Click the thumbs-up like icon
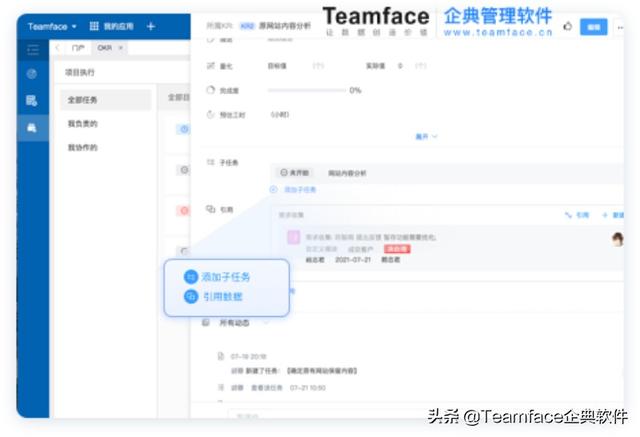 pyautogui.click(x=568, y=26)
